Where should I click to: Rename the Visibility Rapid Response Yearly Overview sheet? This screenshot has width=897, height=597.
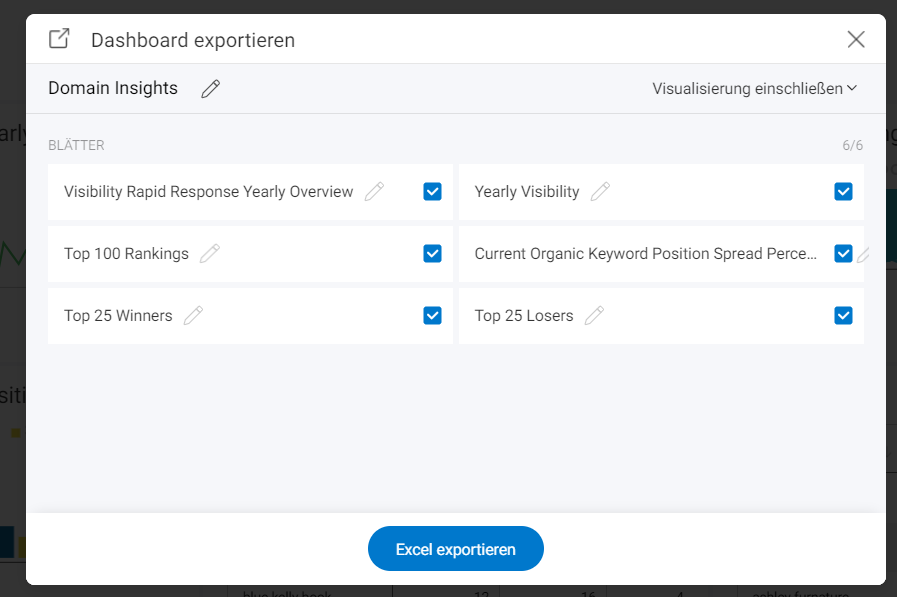374,192
